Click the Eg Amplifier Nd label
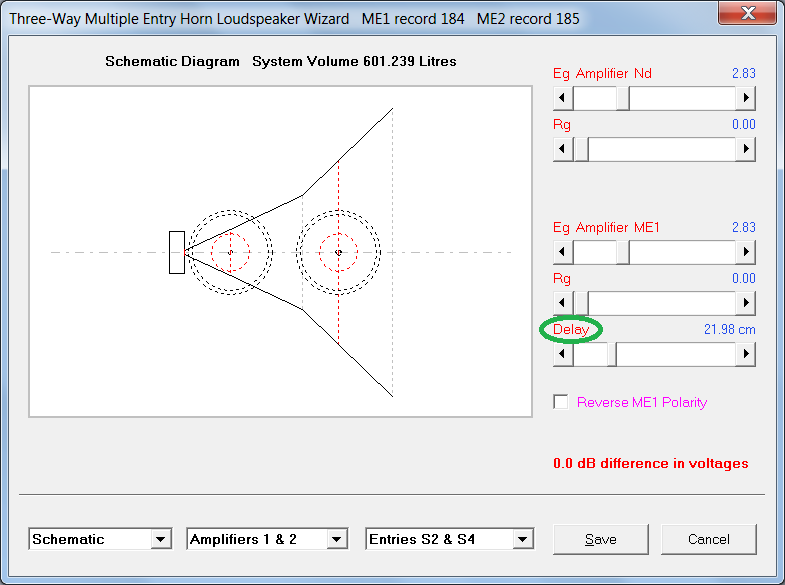This screenshot has height=585, width=785. point(602,74)
